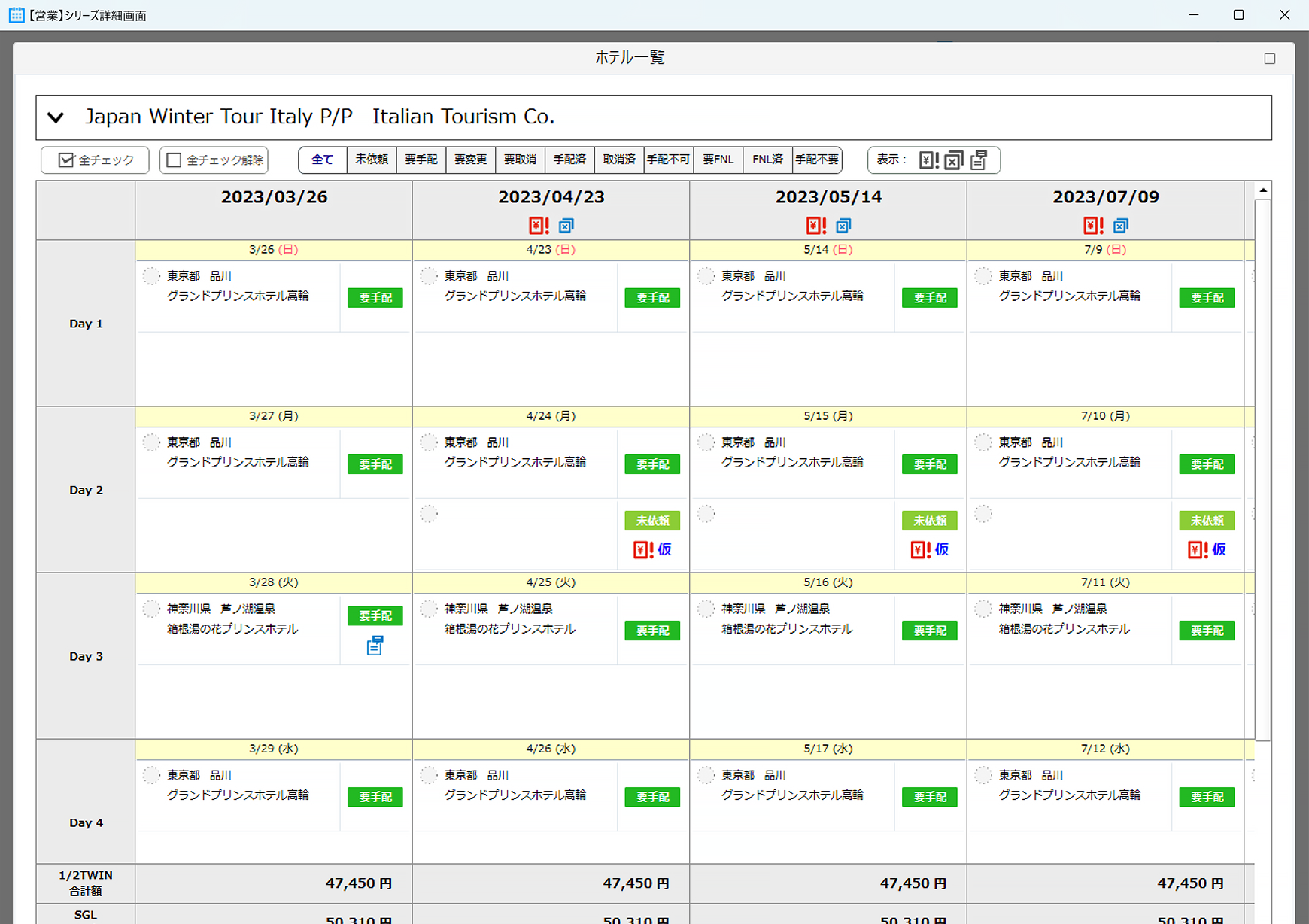Select the 3/27 グランドプリンスホテル高輪 circle

coord(151,442)
